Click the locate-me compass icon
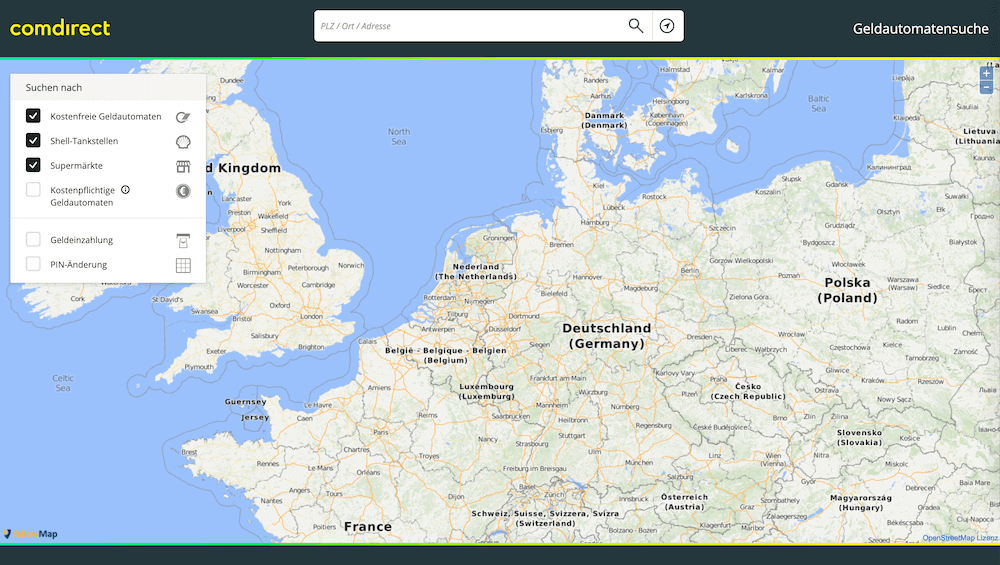Image resolution: width=1000 pixels, height=565 pixels. 667,26
